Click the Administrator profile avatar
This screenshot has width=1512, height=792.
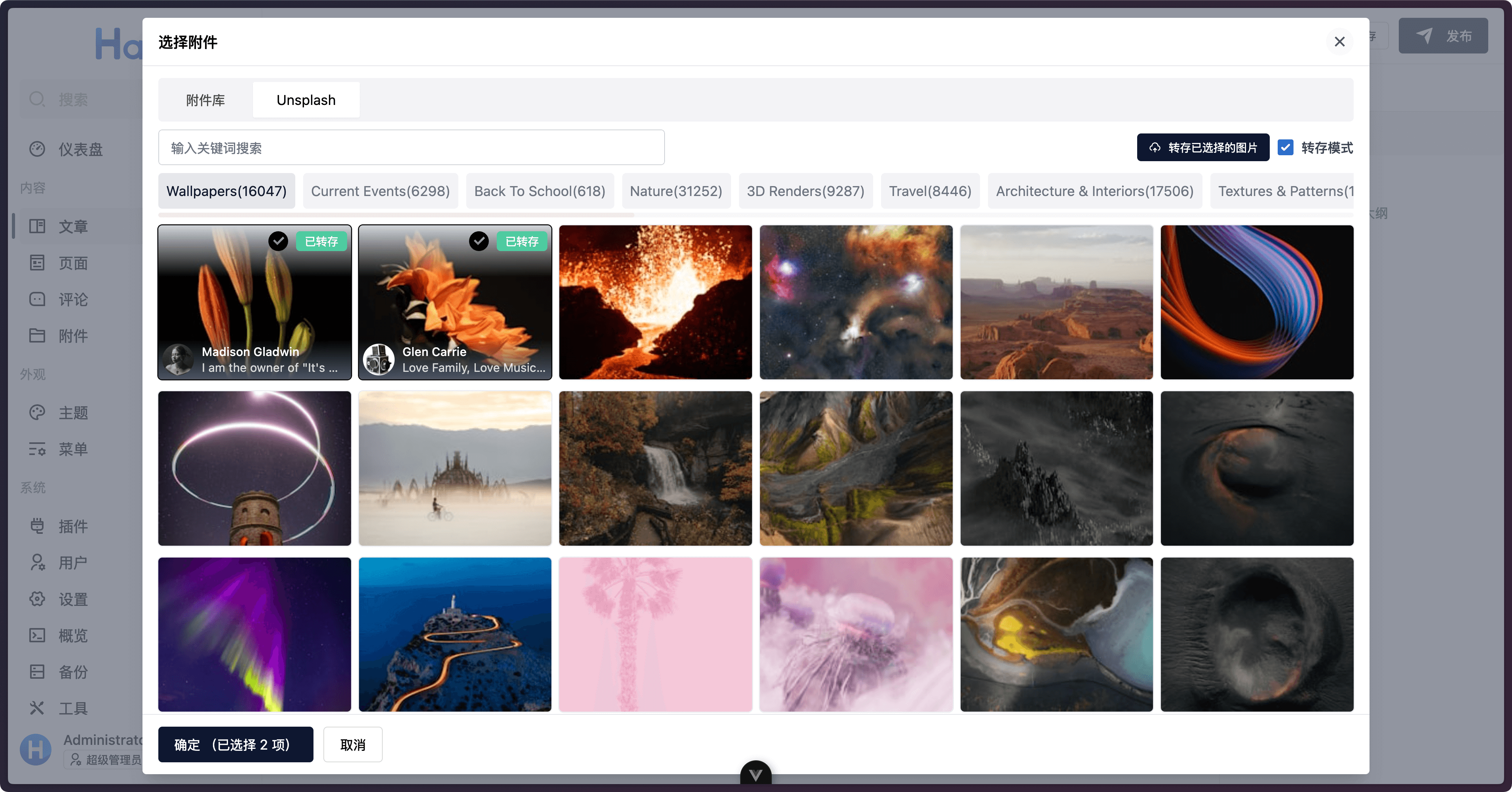[x=36, y=749]
